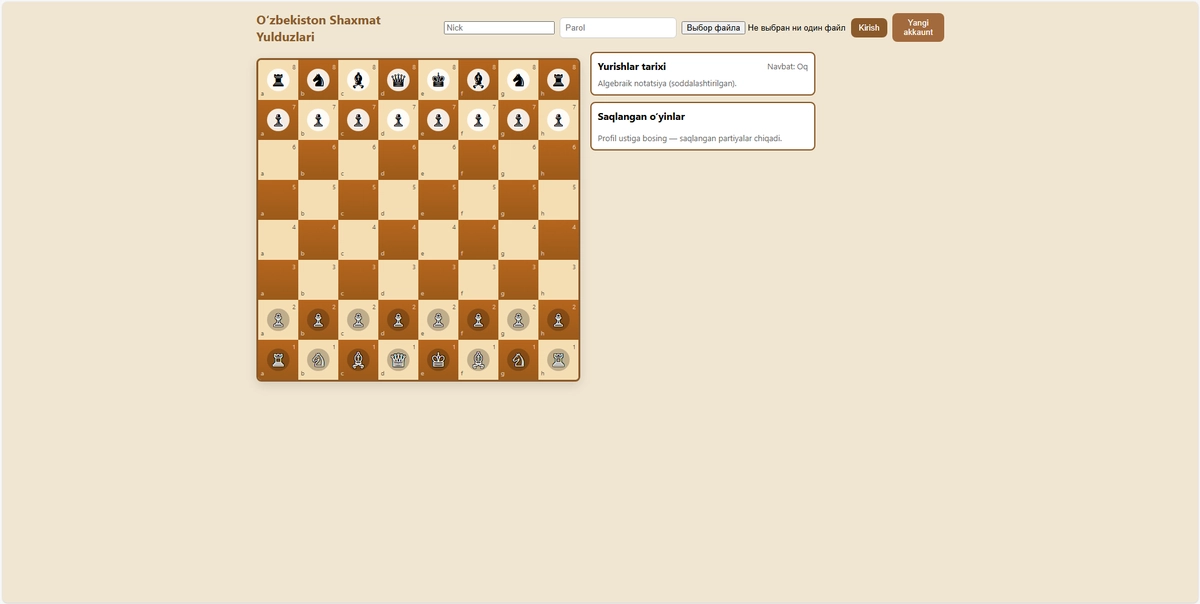Select the black queen on d8
This screenshot has height=604, width=1200.
point(398,79)
